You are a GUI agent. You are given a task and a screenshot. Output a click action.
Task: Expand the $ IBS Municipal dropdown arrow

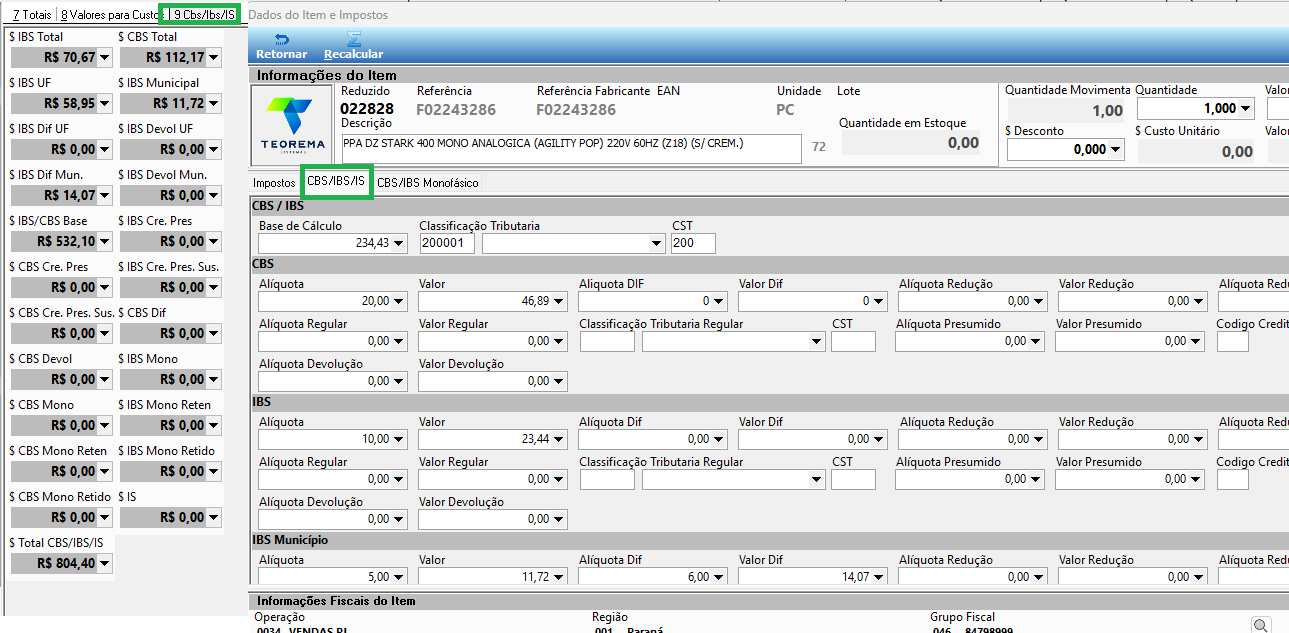[214, 104]
